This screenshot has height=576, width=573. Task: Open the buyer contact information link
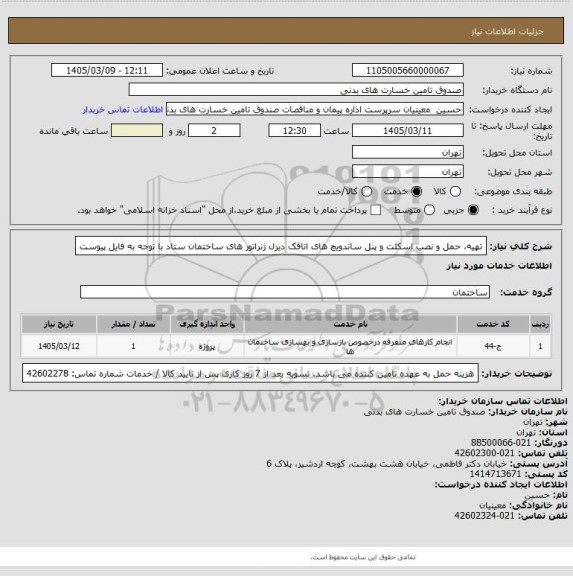point(123,109)
